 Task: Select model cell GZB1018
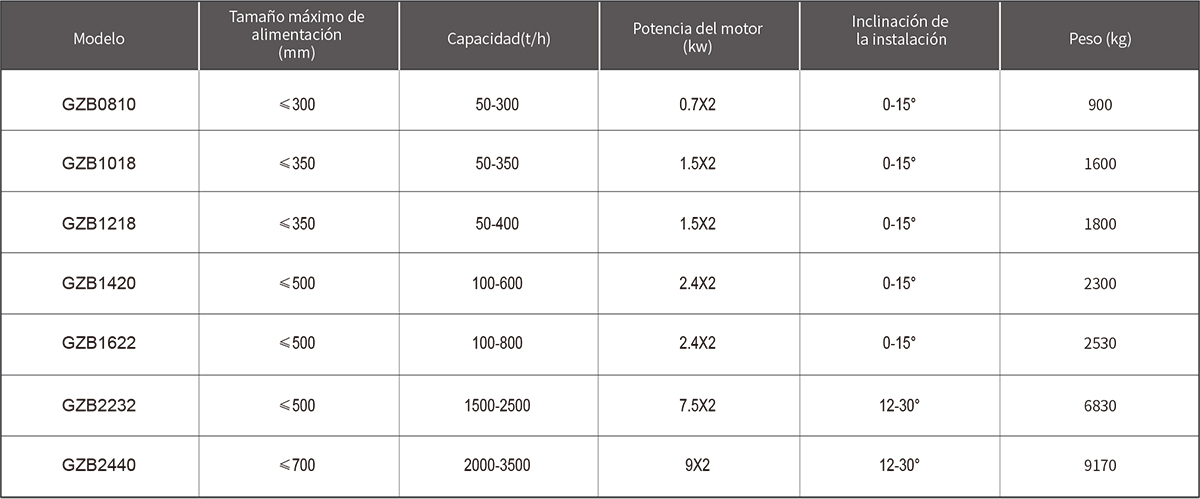tap(99, 163)
